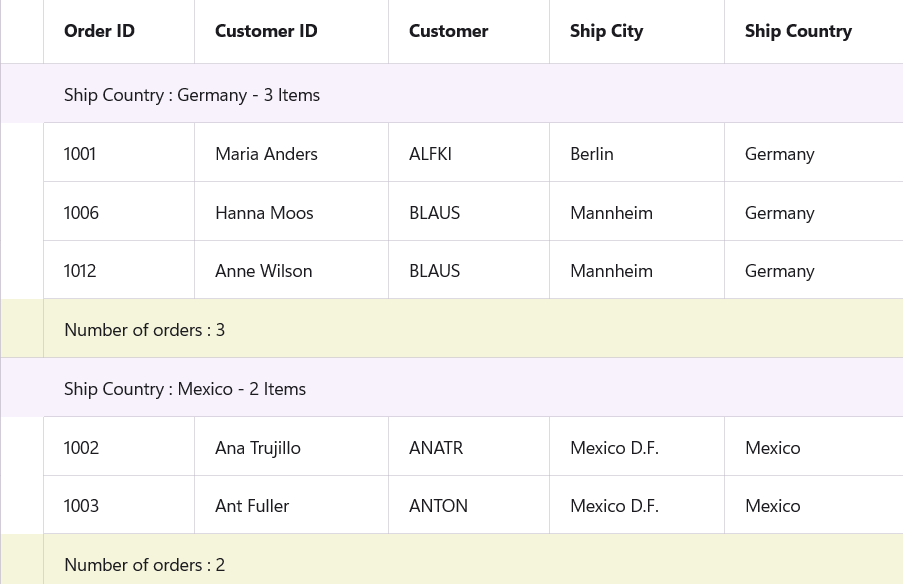Screen dimensions: 903x584
Task: Select the Anne Wilson cell
Action: tap(263, 270)
